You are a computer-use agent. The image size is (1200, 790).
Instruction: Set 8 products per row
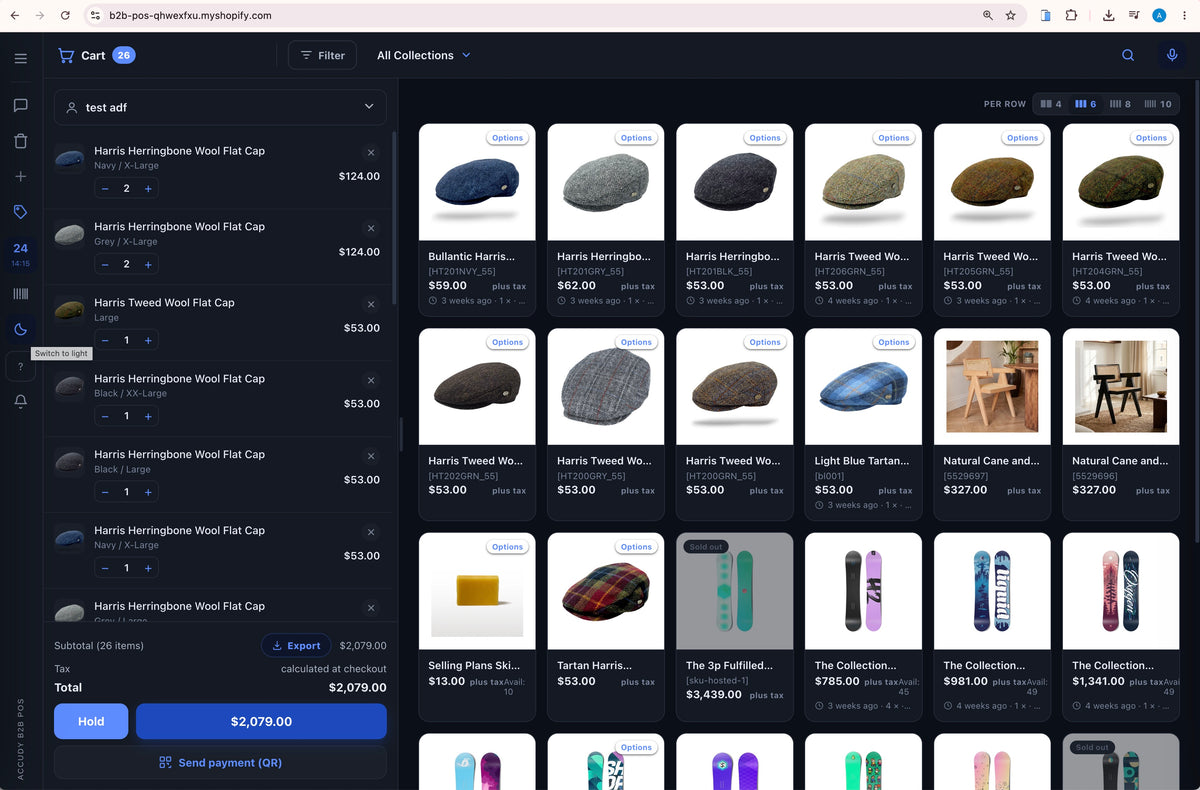[x=1120, y=104]
